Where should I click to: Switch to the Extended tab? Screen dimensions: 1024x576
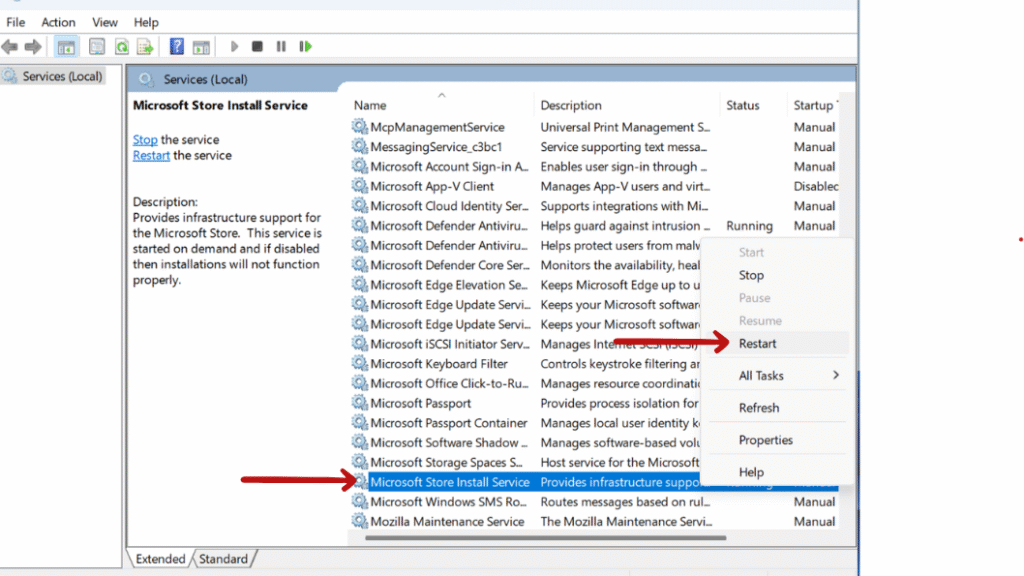click(161, 559)
